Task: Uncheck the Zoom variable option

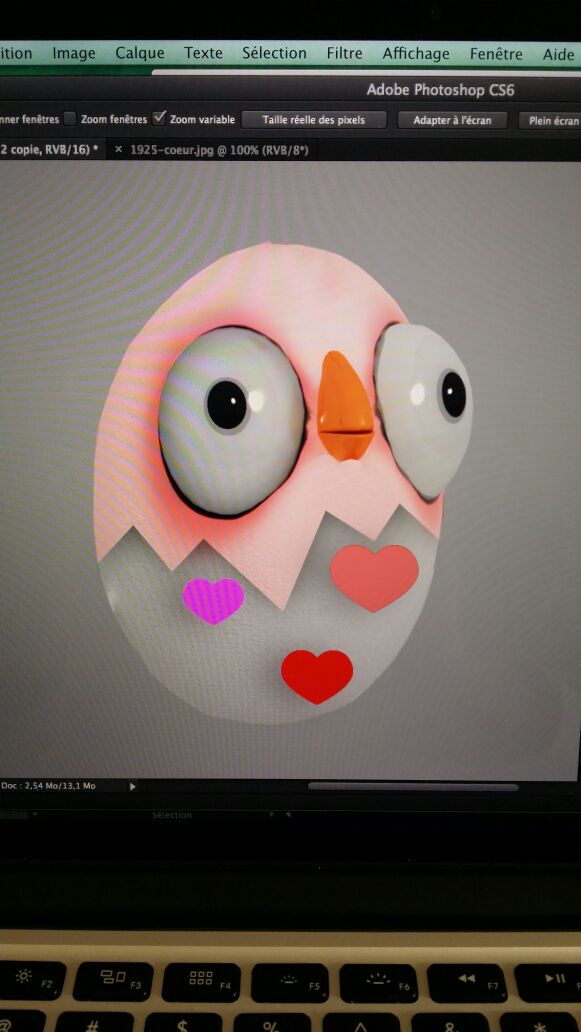Action: (x=159, y=118)
